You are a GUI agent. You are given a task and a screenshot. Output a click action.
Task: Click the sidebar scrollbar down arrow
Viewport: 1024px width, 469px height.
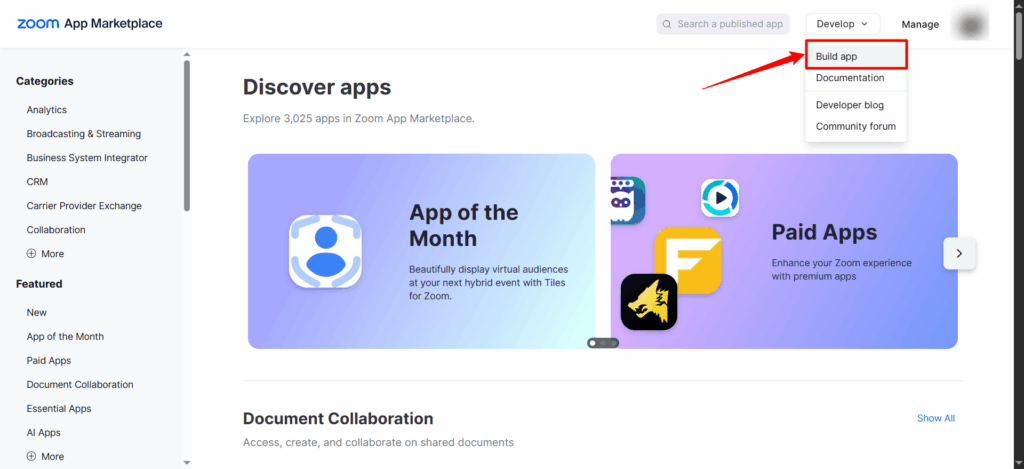tap(186, 462)
